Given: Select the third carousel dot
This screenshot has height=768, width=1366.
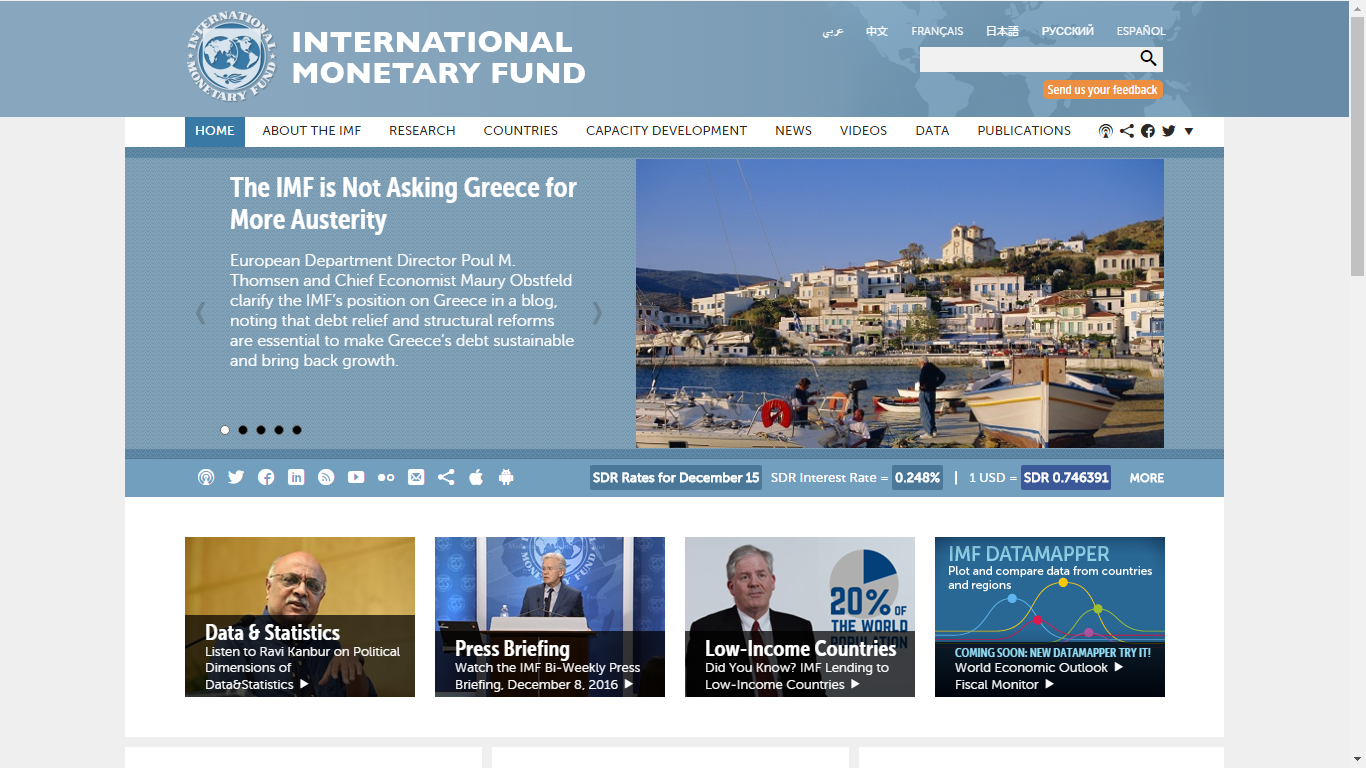Looking at the screenshot, I should 261,430.
